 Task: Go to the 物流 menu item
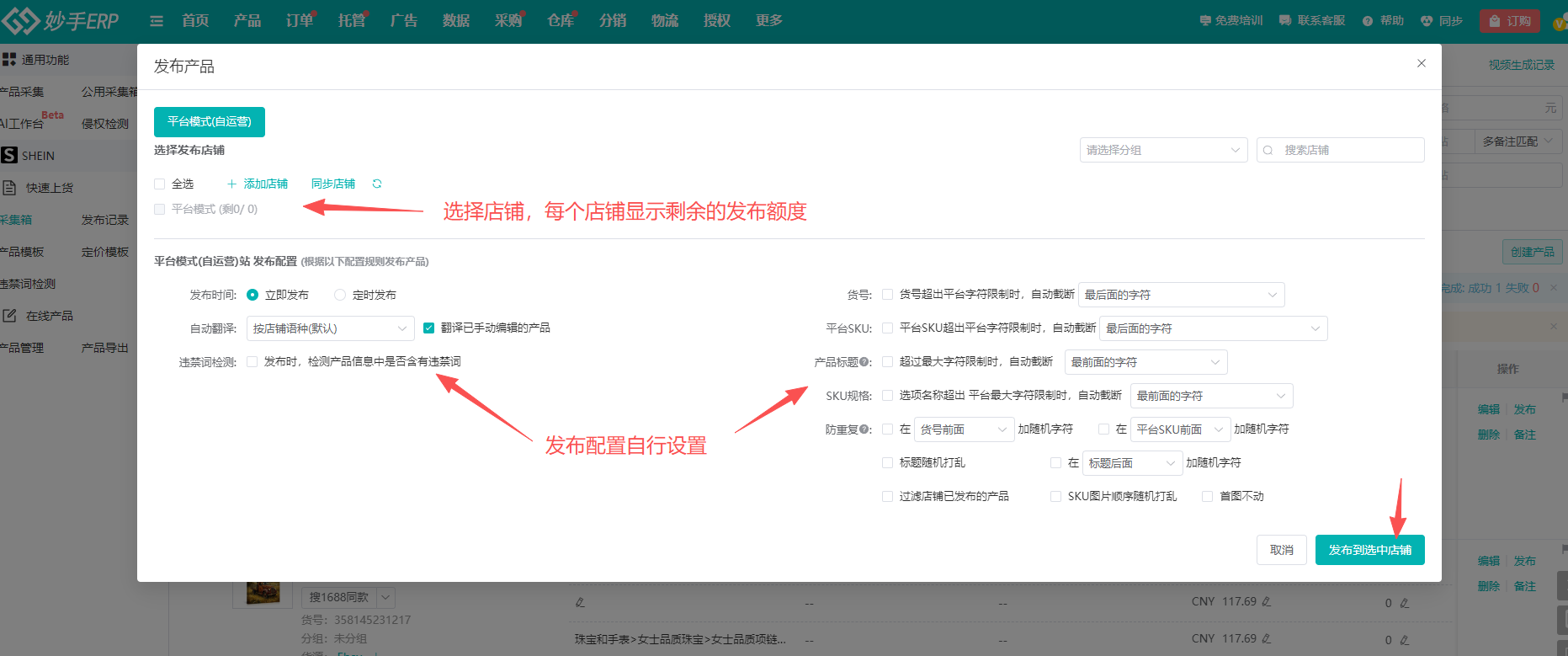click(x=664, y=21)
